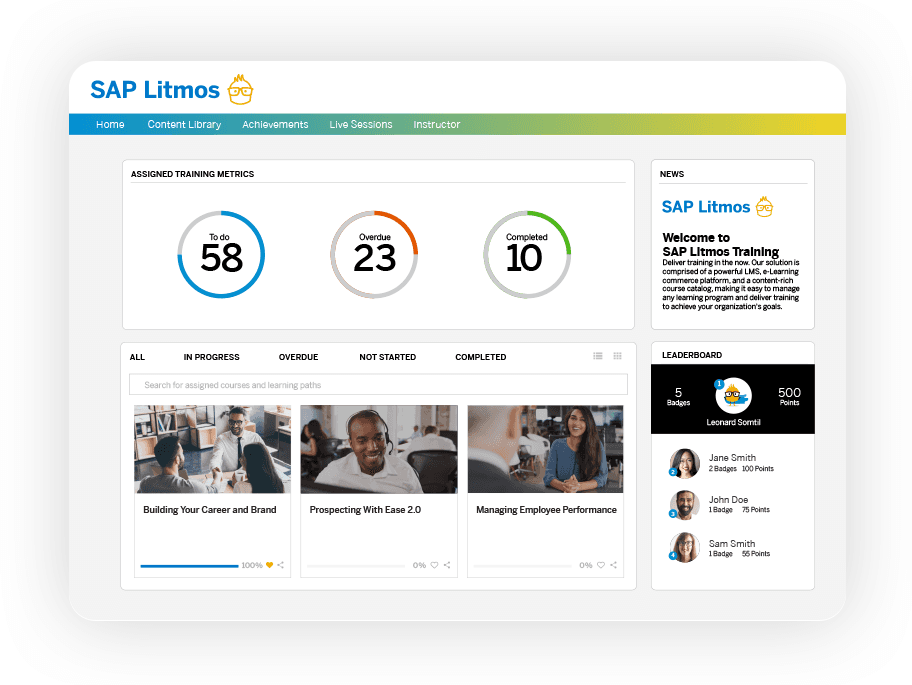Go to the Achievements page
912x685 pixels.
[275, 125]
